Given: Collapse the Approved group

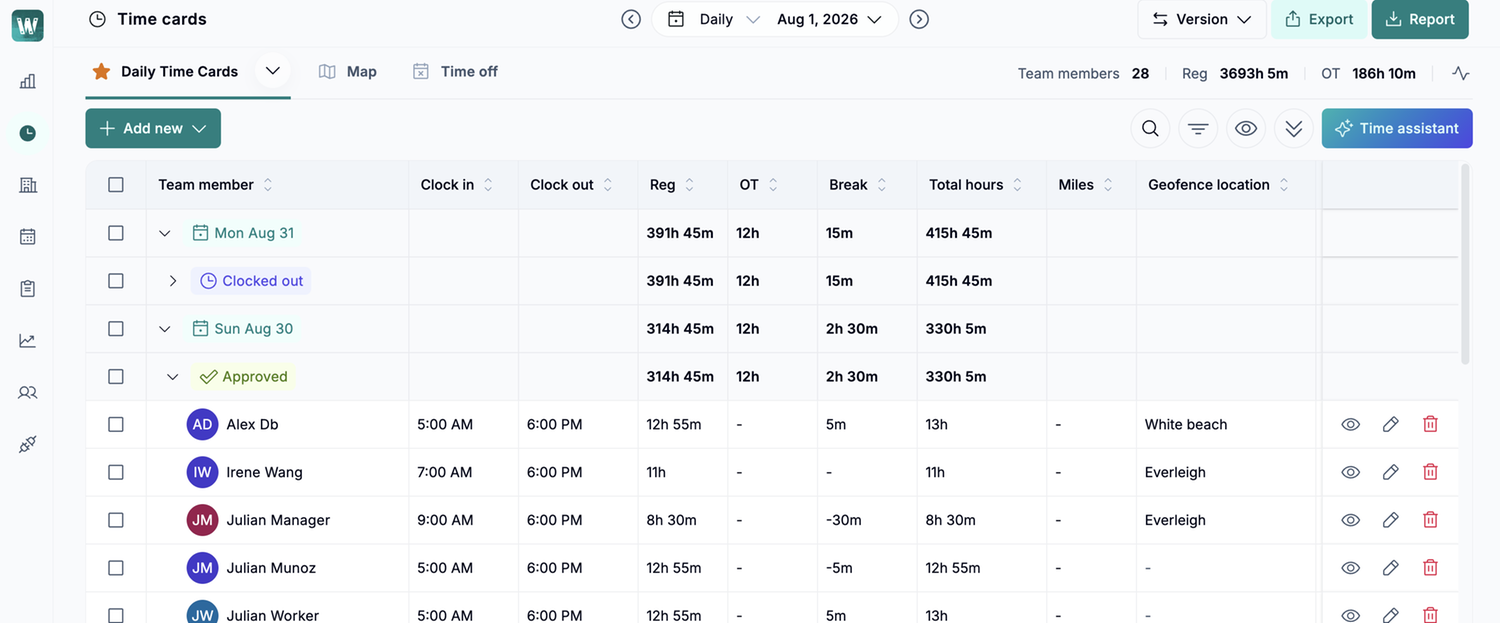Looking at the screenshot, I should click(x=172, y=377).
